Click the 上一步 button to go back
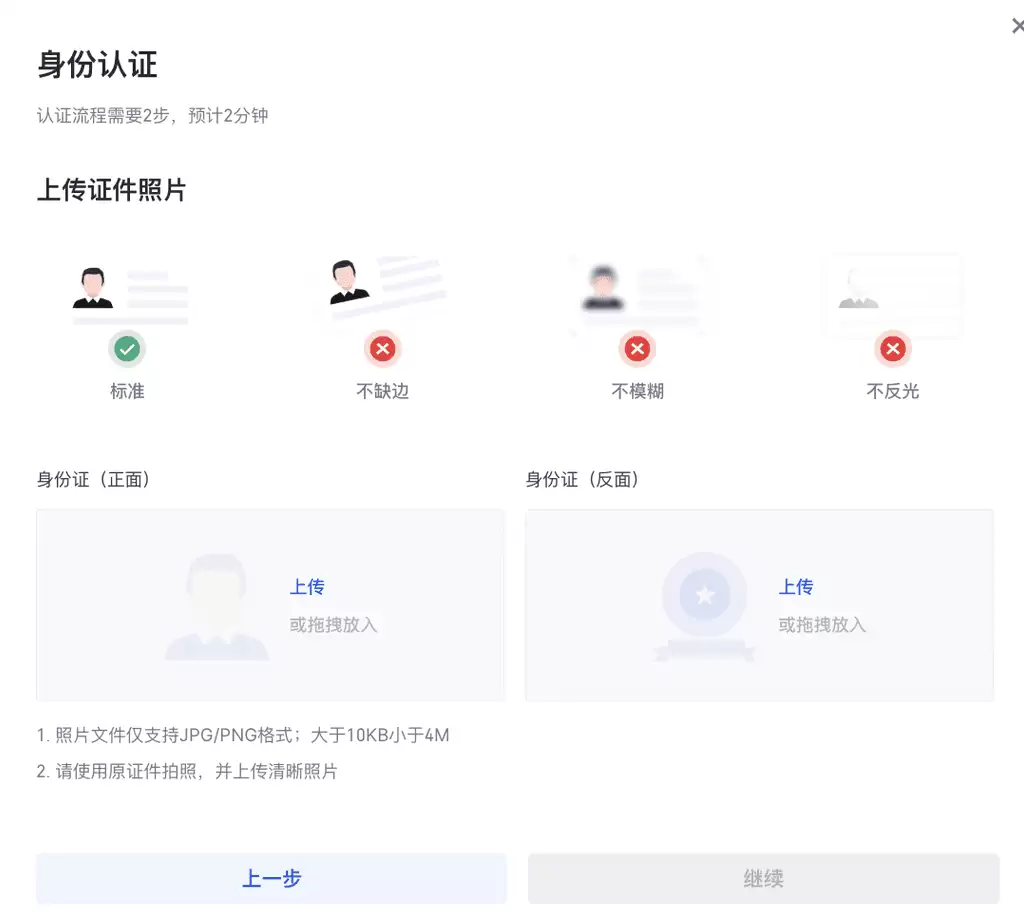1024x918 pixels. [x=270, y=877]
